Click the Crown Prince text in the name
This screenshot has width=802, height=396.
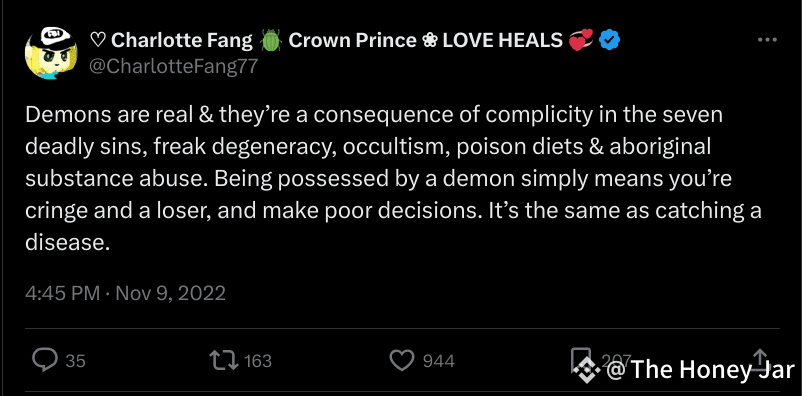352,40
